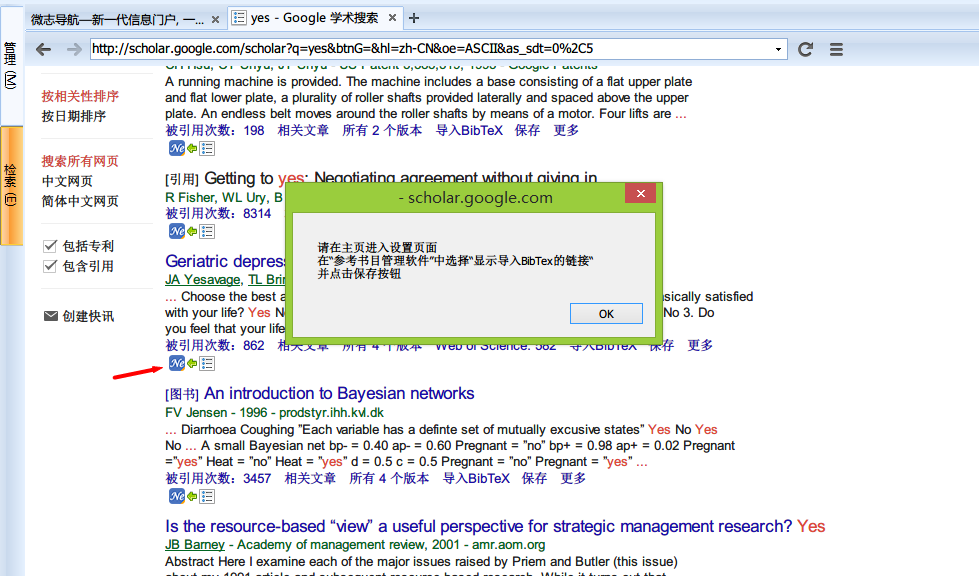Select 中文网页 filter
Image resolution: width=979 pixels, height=576 pixels.
pyautogui.click(x=67, y=181)
